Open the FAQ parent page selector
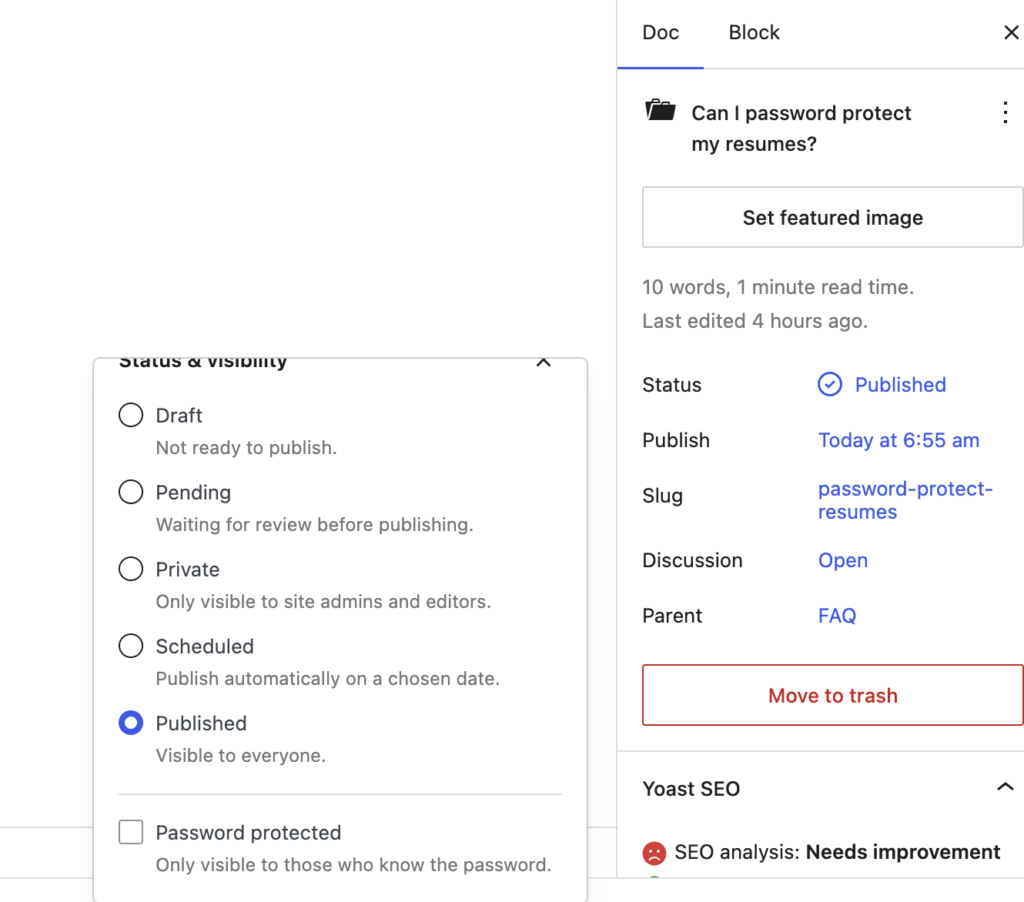This screenshot has height=902, width=1024. (x=837, y=616)
